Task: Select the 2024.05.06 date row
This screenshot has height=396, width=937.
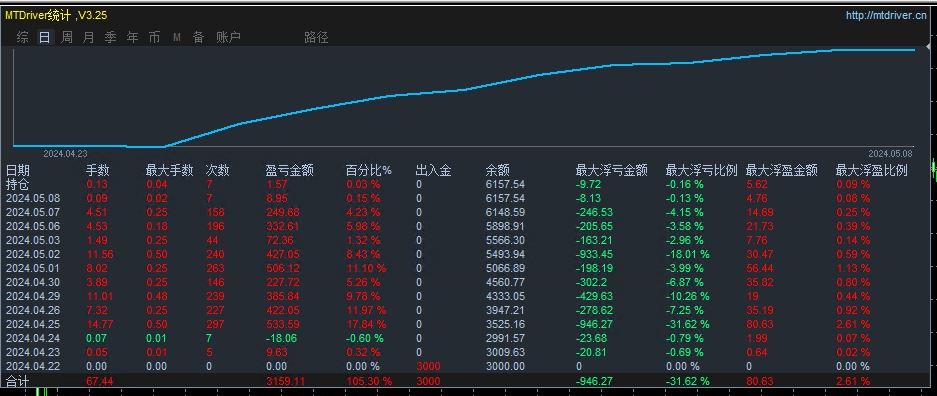Action: tap(33, 226)
